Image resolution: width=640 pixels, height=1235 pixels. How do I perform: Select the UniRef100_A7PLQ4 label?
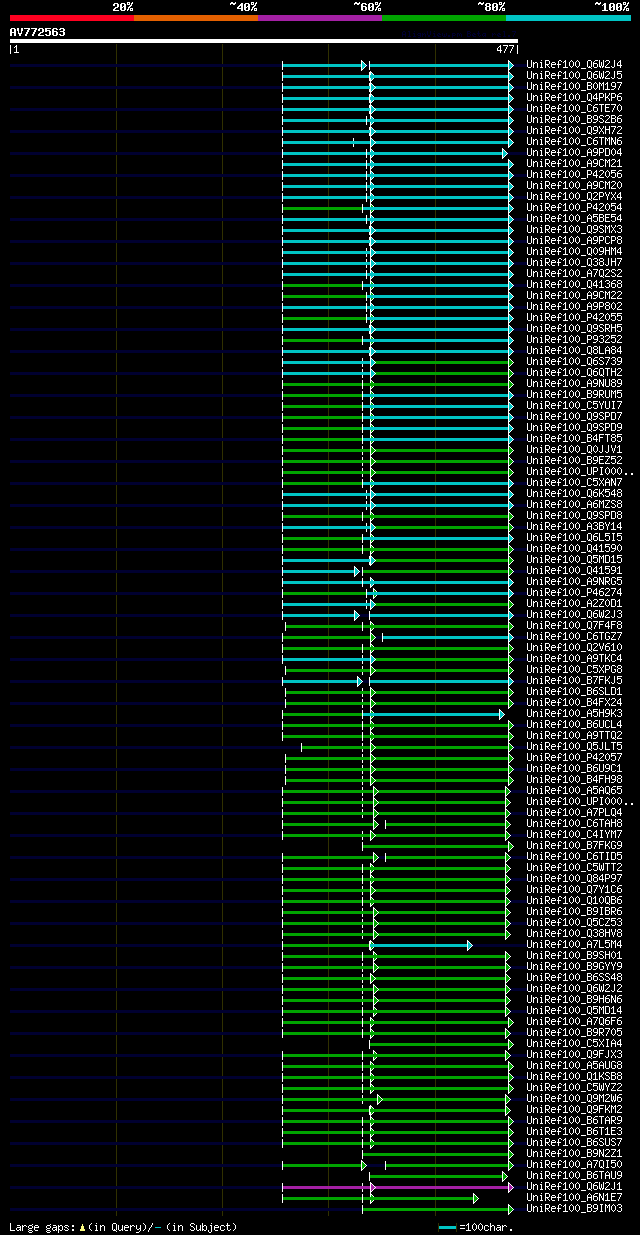coord(574,813)
